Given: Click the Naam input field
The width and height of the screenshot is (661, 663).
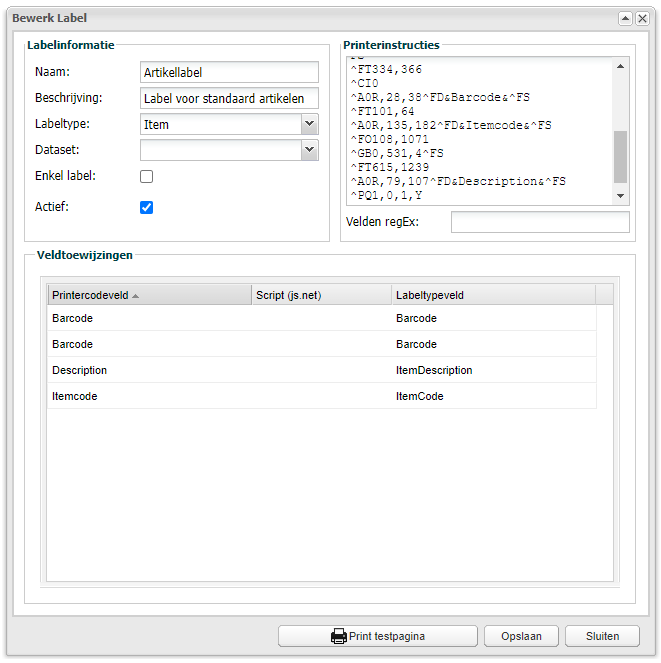Looking at the screenshot, I should tap(229, 72).
